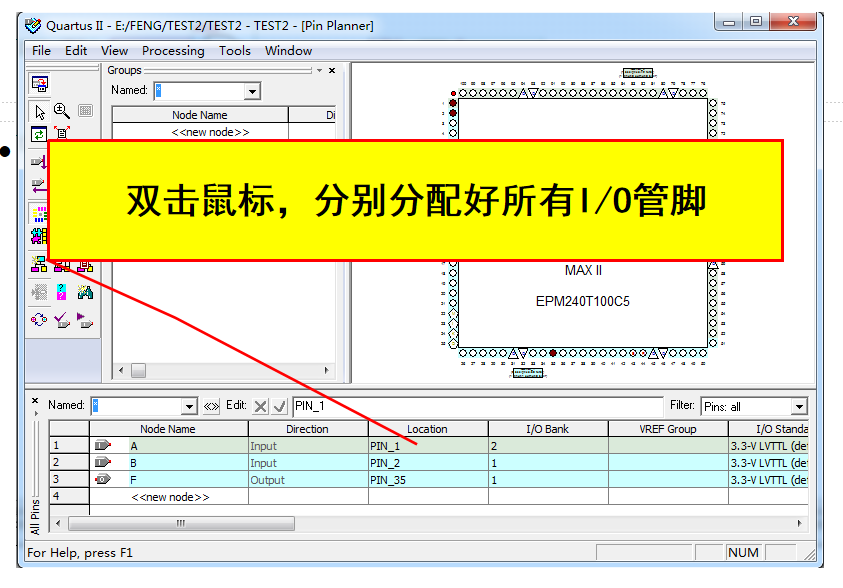Select location cell PIN_2
Image resolution: width=843 pixels, height=588 pixels.
(x=428, y=463)
